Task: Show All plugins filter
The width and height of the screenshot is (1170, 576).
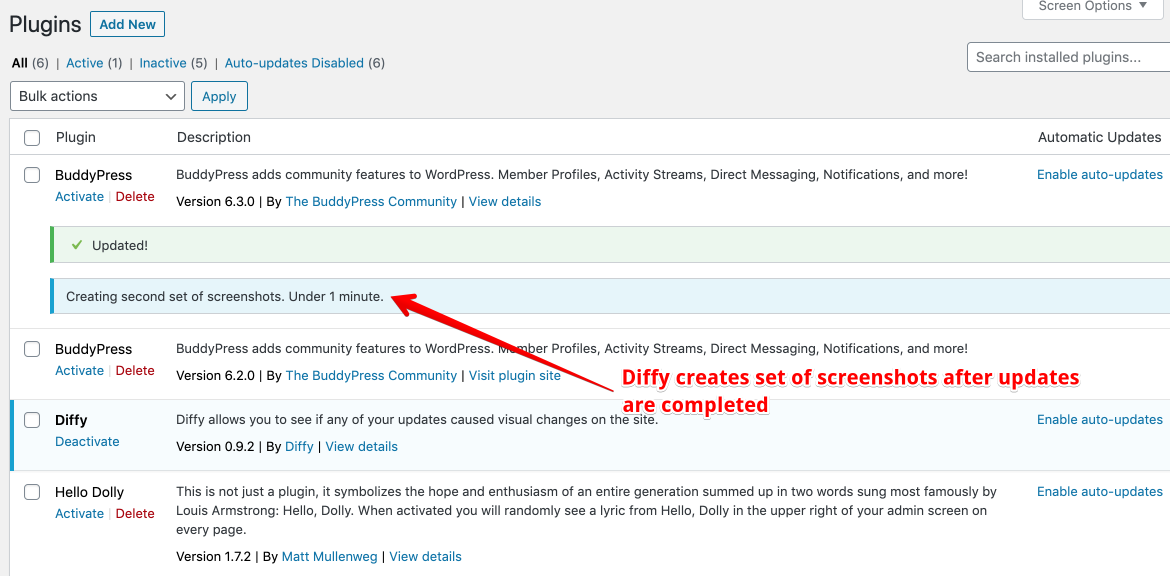Action: [20, 63]
